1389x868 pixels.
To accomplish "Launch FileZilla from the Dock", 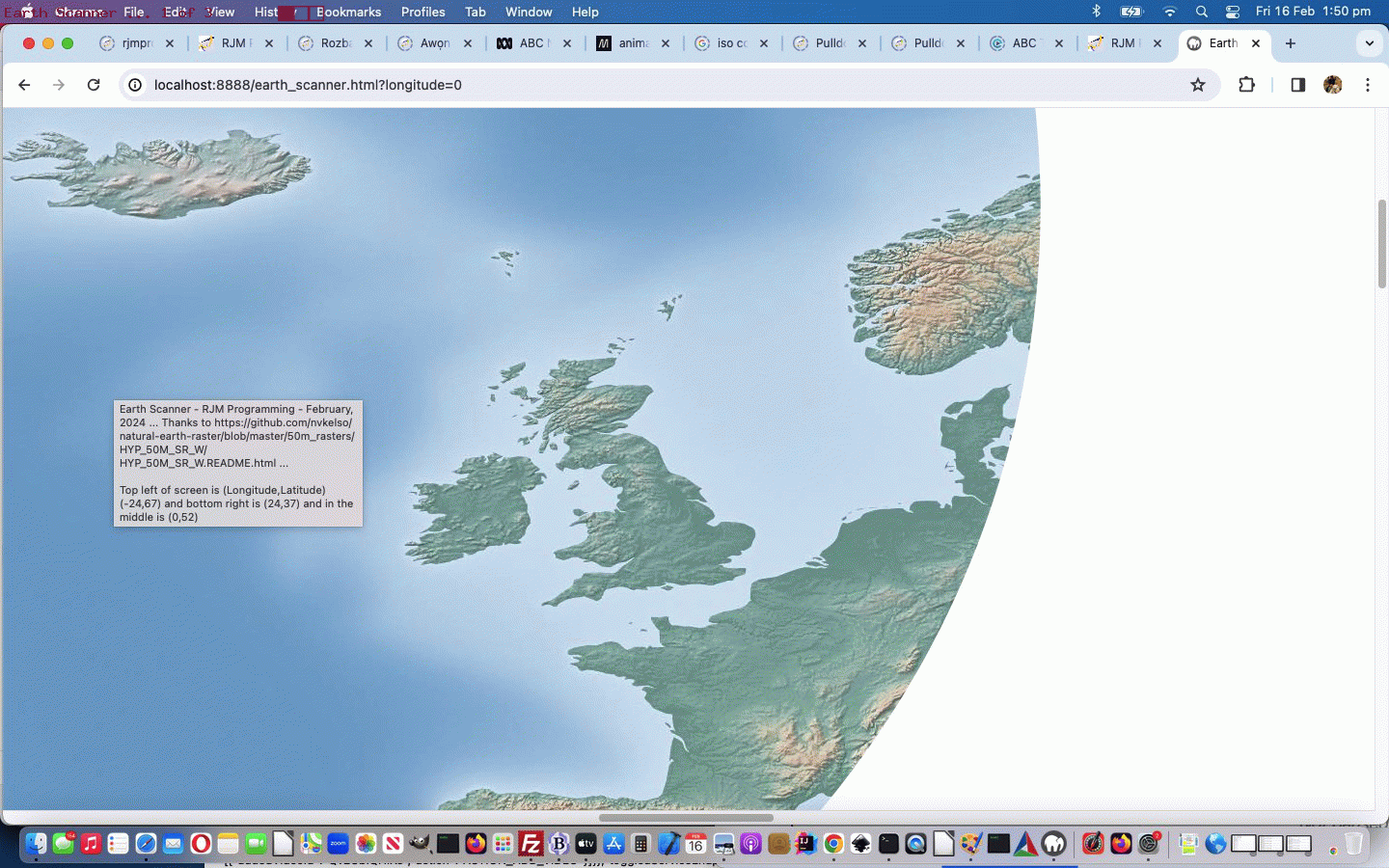I will tap(531, 844).
